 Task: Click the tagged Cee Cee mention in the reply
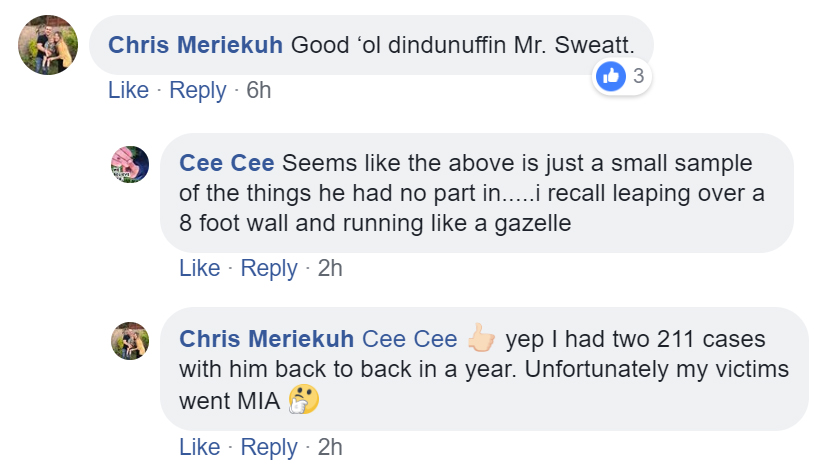coord(409,339)
